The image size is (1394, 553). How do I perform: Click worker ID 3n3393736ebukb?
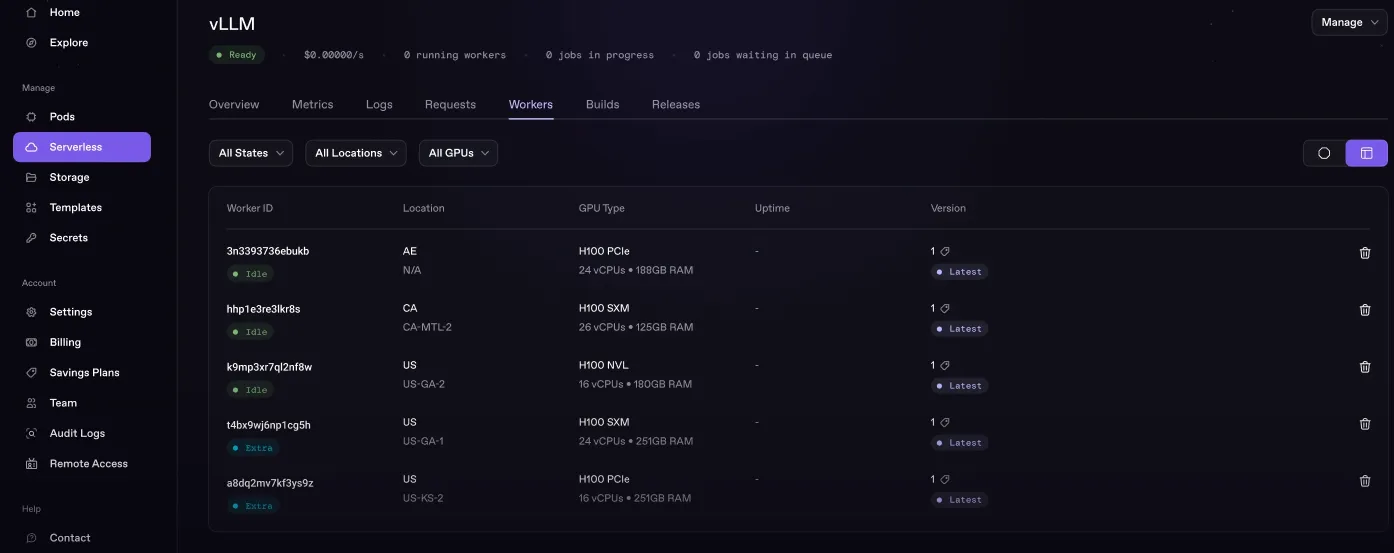click(x=268, y=251)
